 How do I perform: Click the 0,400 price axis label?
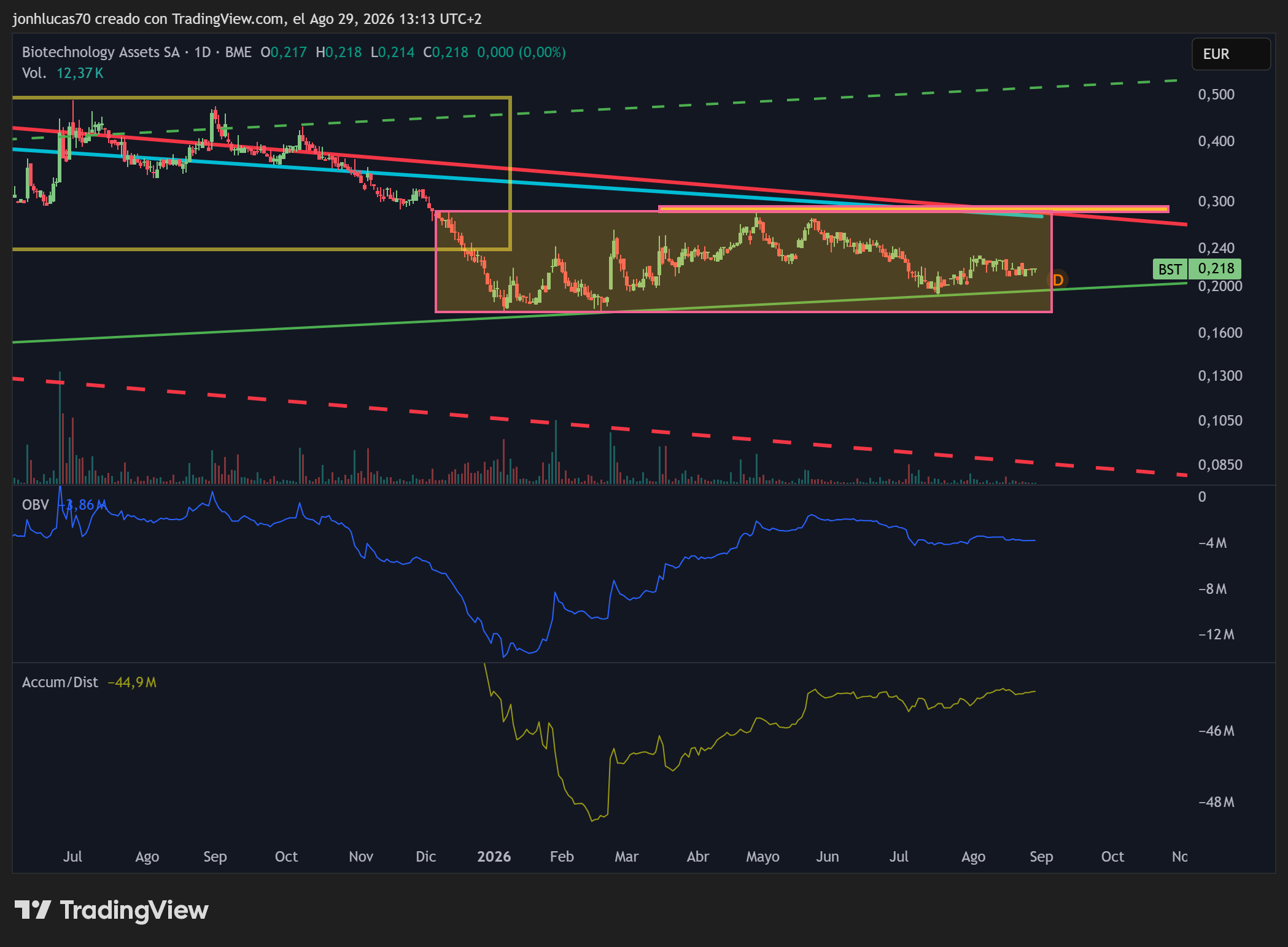pyautogui.click(x=1216, y=141)
